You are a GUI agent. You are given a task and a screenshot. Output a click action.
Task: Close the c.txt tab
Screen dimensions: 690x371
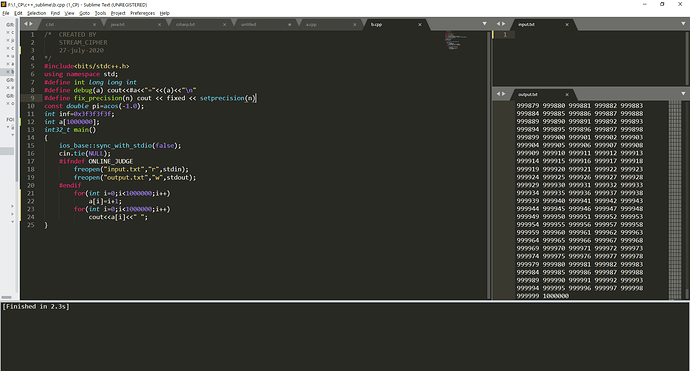coord(94,25)
